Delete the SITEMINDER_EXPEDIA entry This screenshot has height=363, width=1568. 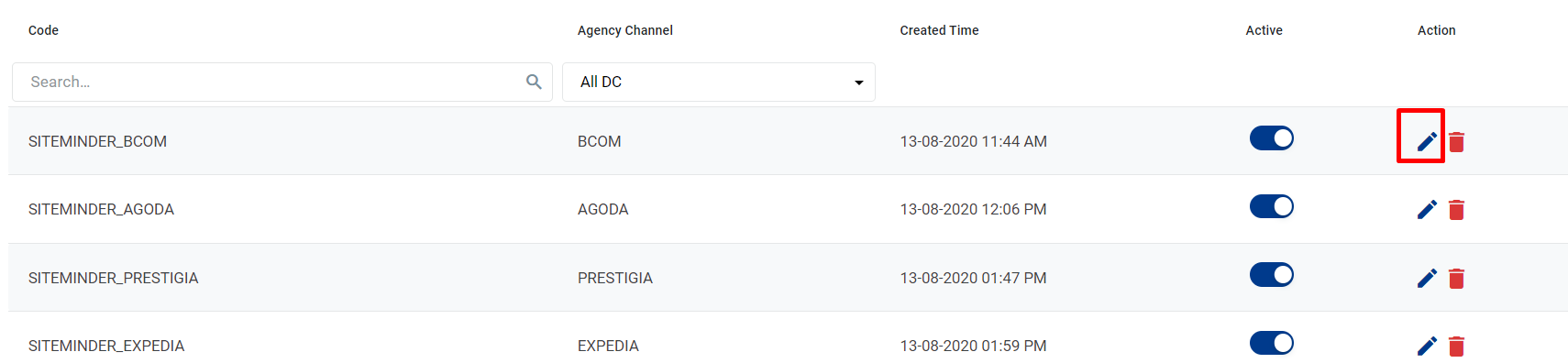click(1456, 346)
